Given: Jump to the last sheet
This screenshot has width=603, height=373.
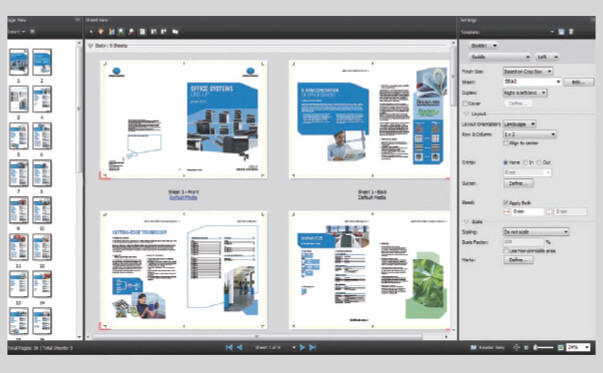Looking at the screenshot, I should tap(313, 347).
